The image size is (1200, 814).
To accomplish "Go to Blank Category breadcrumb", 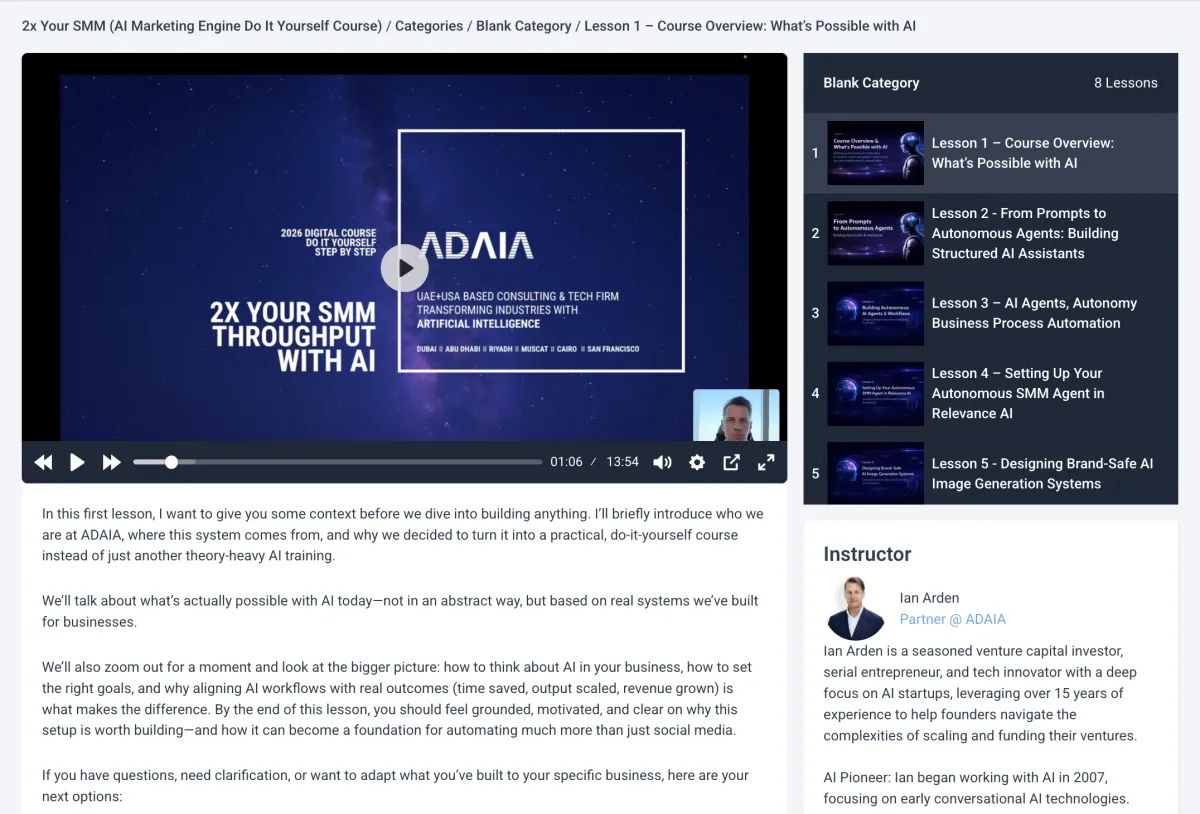I will coord(524,26).
